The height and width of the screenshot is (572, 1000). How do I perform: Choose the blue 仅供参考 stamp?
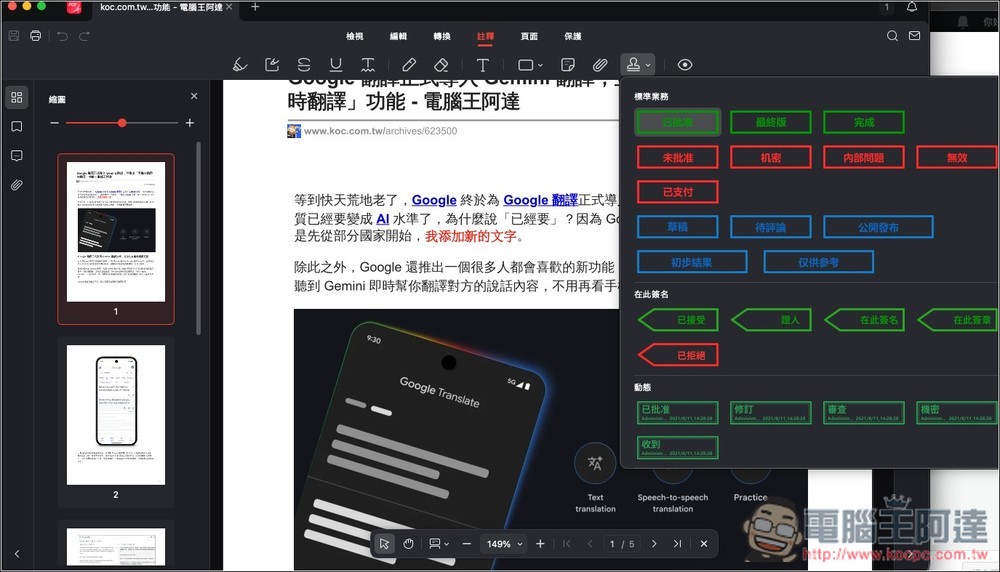(818, 262)
